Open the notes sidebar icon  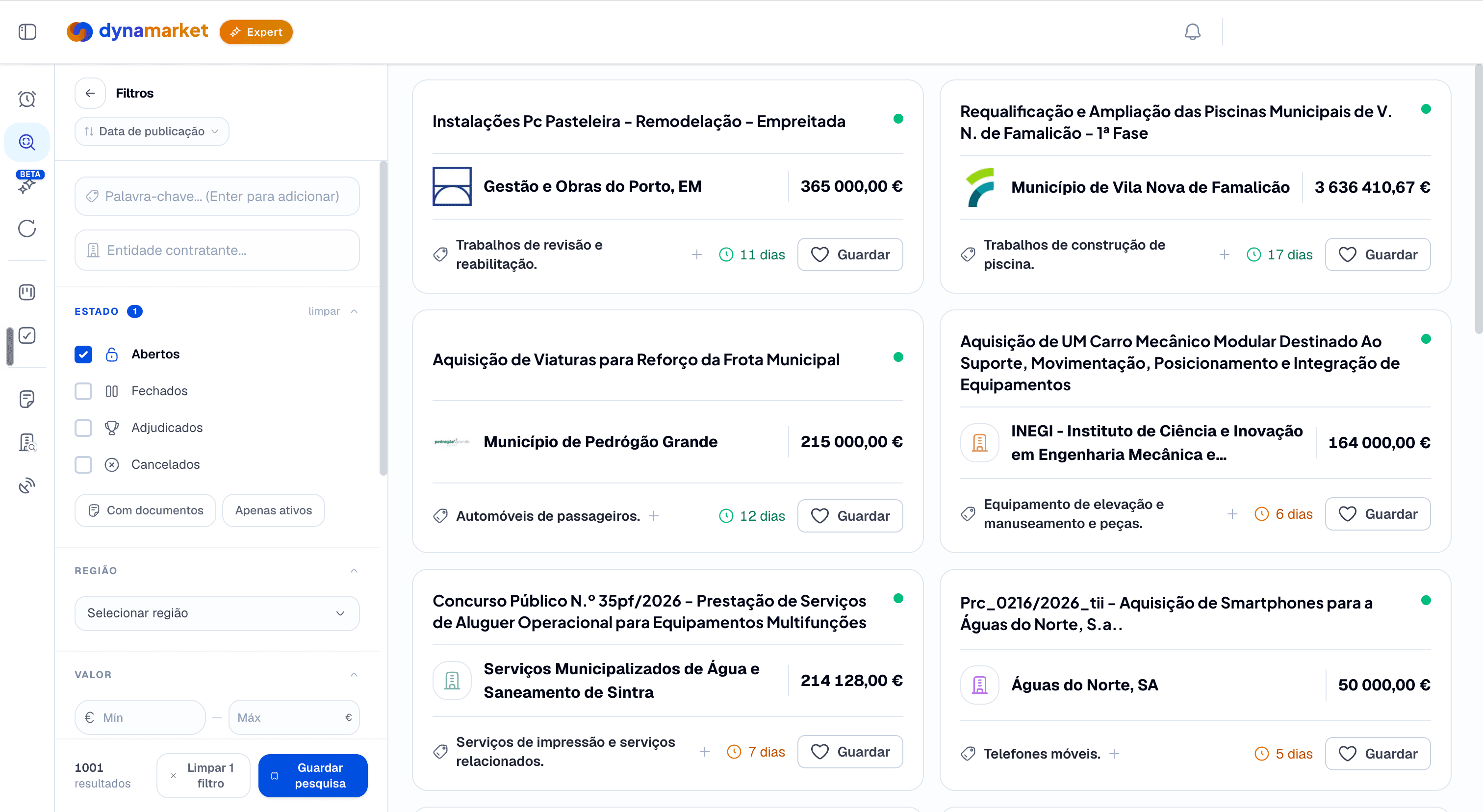click(27, 399)
